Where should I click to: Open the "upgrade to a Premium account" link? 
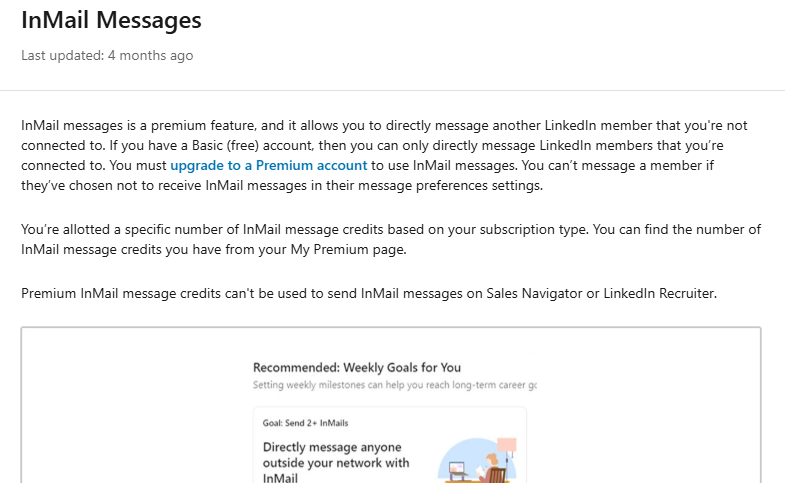point(268,166)
